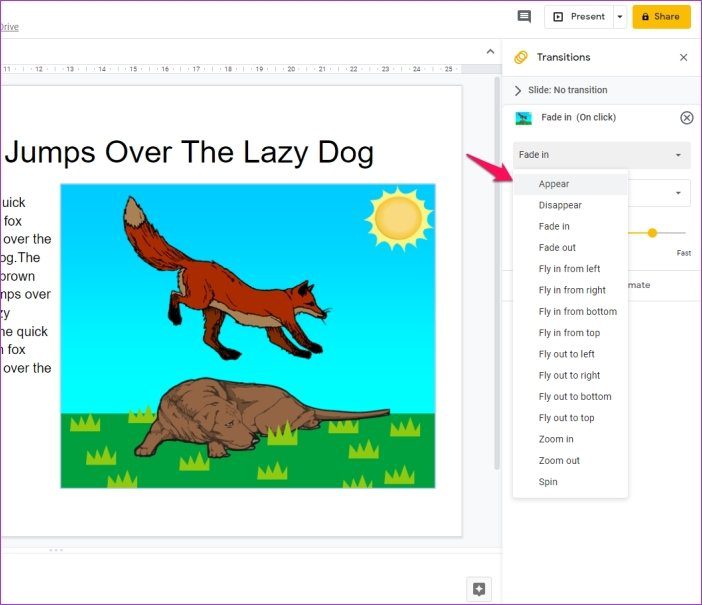Click the animation image thumbnail icon
Screen dimensions: 702x605
click(523, 118)
